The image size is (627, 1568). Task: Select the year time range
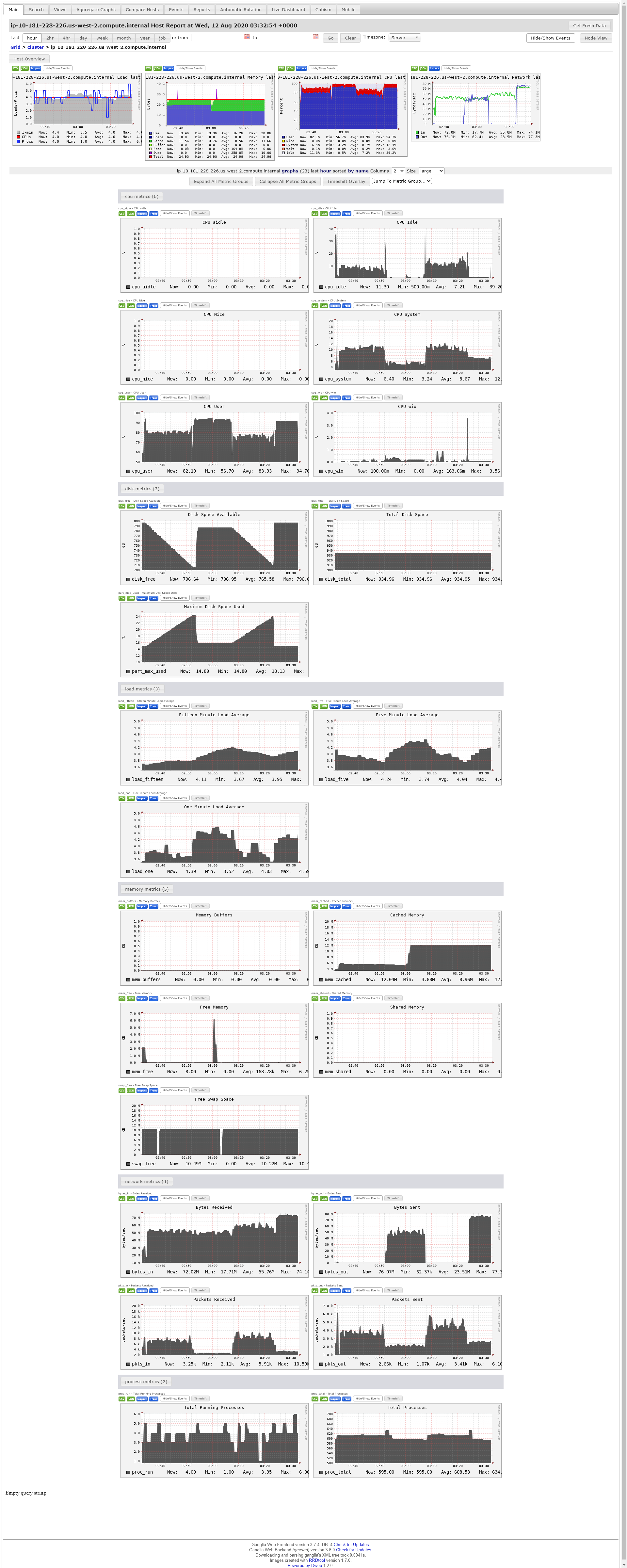pos(145,38)
